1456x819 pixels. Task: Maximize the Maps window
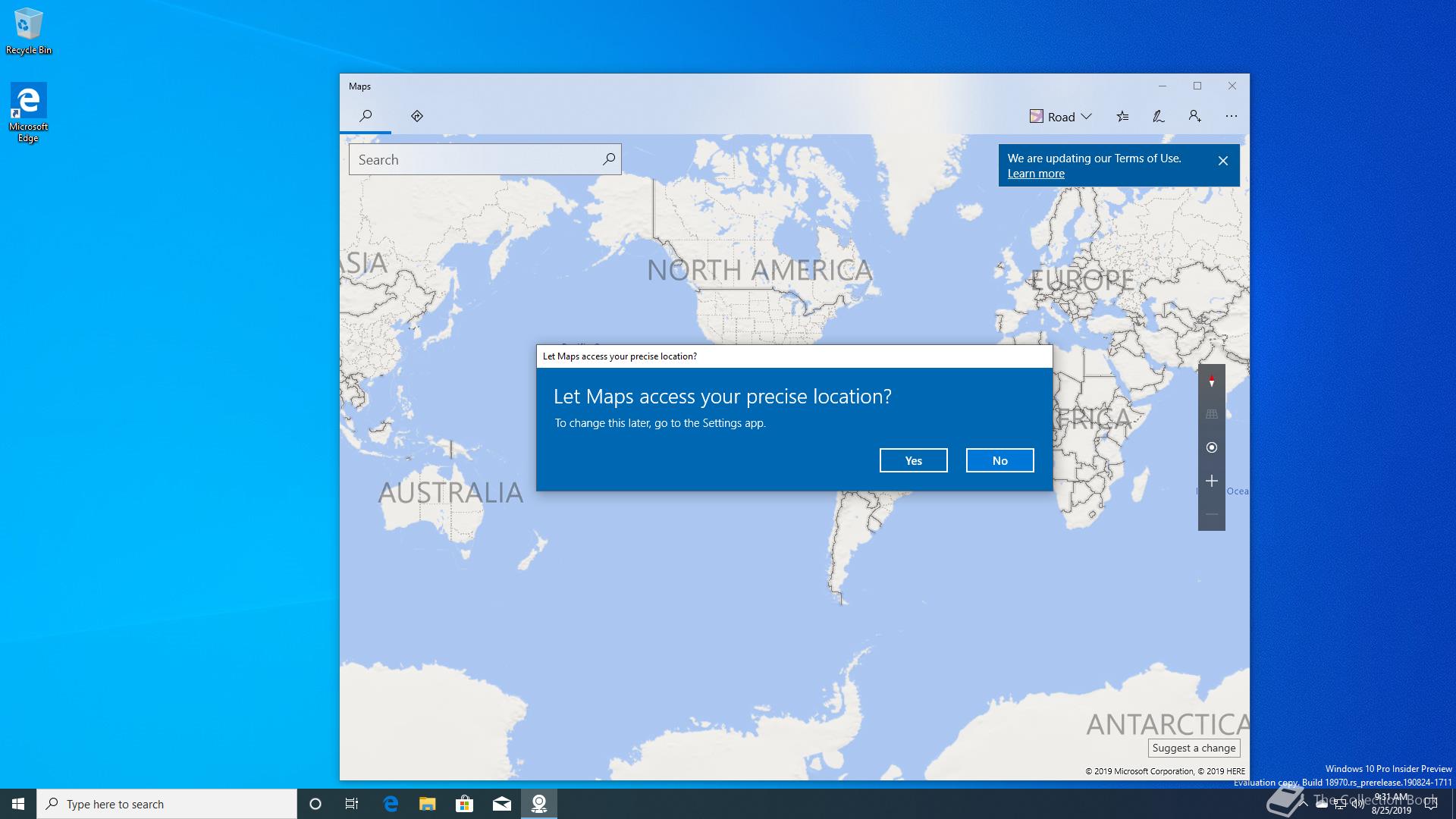point(1197,86)
